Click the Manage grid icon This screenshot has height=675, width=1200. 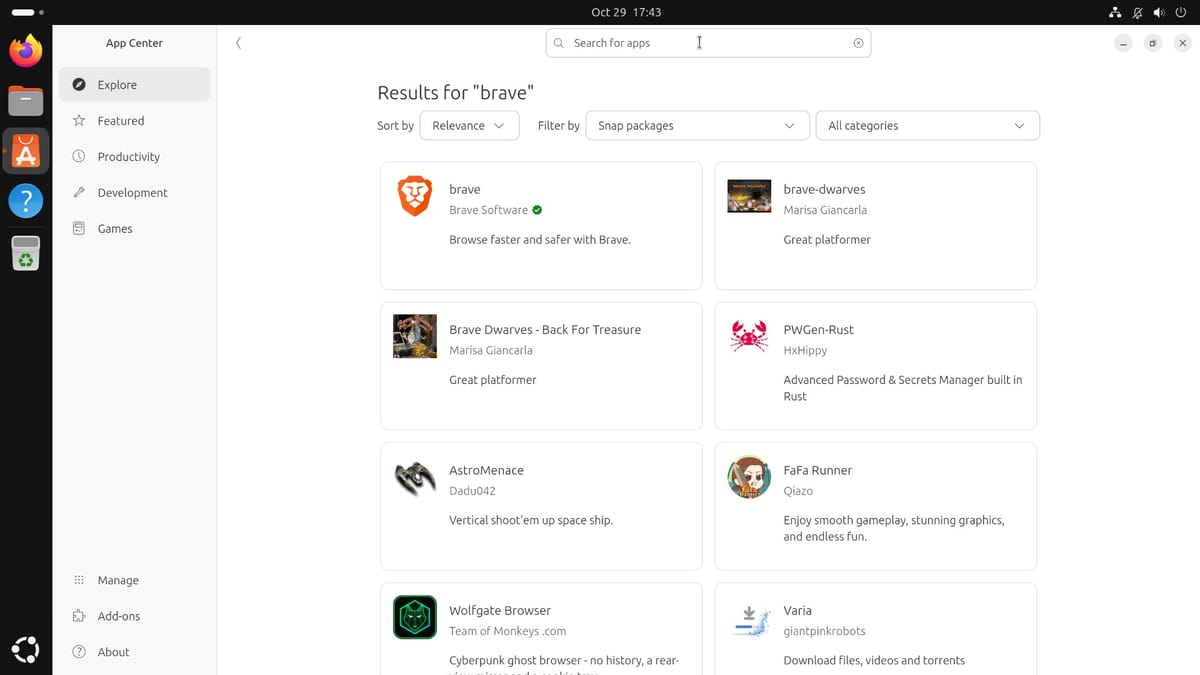coord(79,580)
